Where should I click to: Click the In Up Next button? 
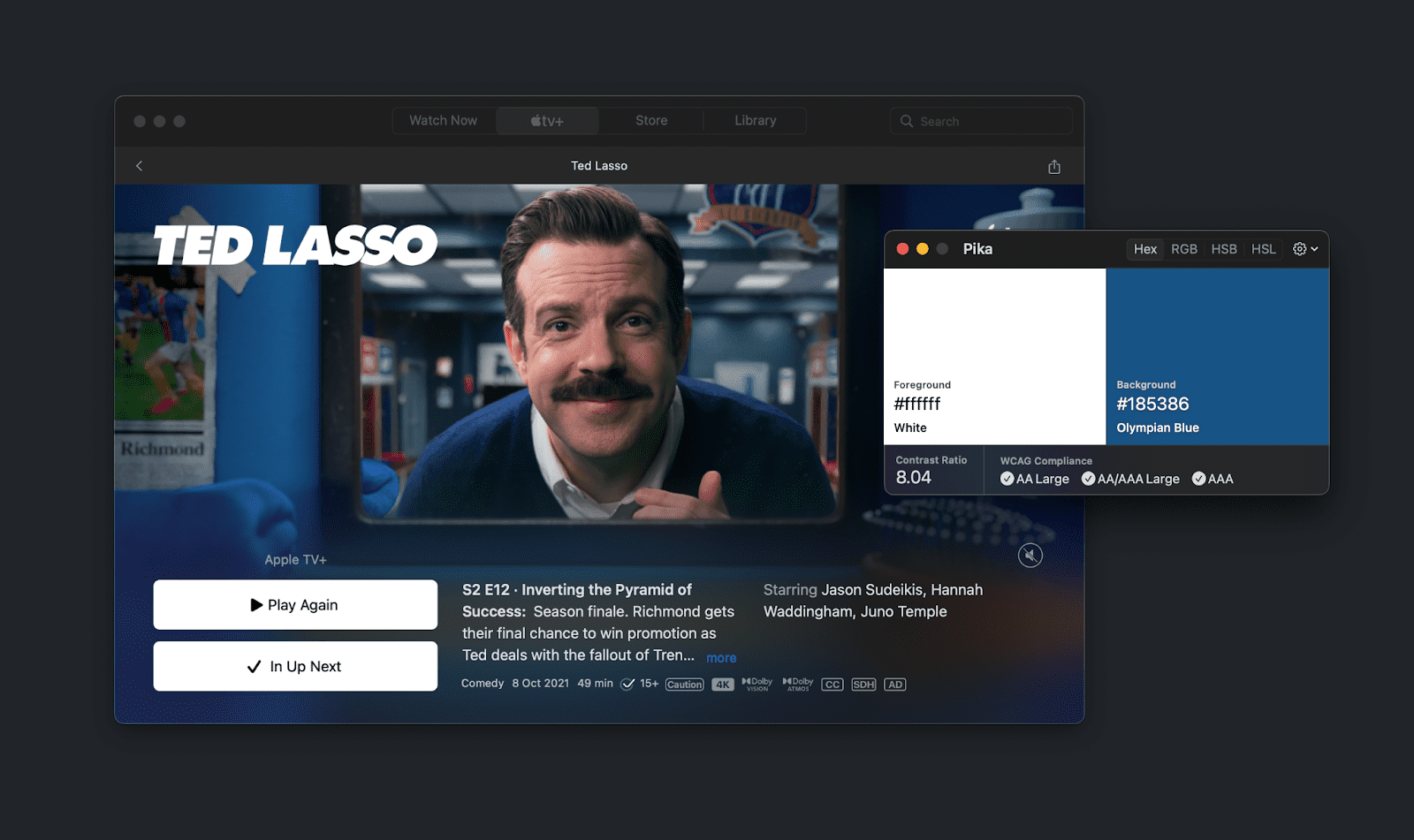coord(295,666)
